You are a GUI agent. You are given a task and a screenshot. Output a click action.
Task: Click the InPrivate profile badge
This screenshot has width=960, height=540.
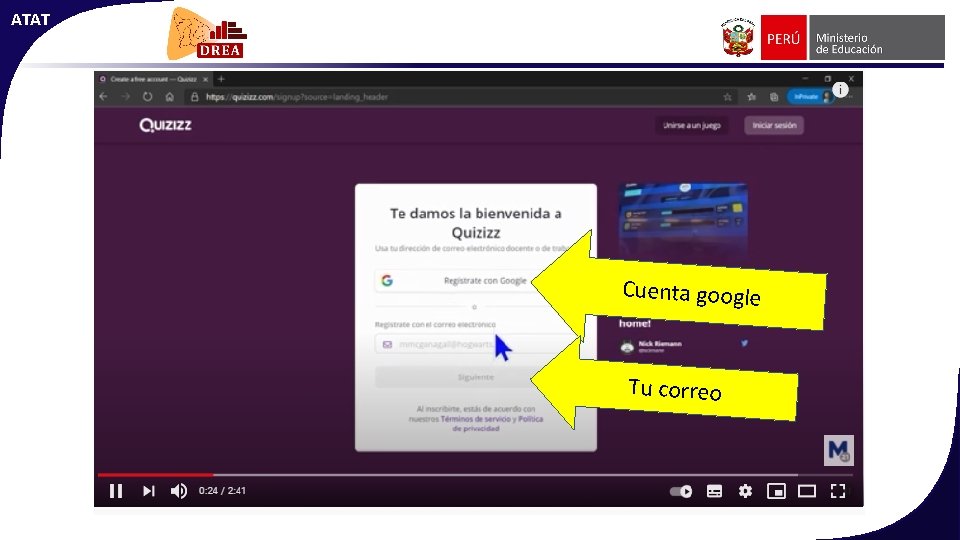coord(809,97)
